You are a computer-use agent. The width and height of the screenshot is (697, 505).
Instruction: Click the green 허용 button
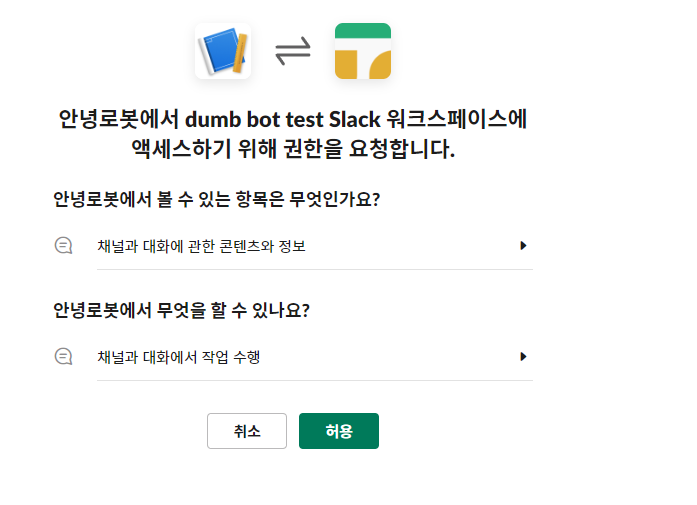point(339,431)
